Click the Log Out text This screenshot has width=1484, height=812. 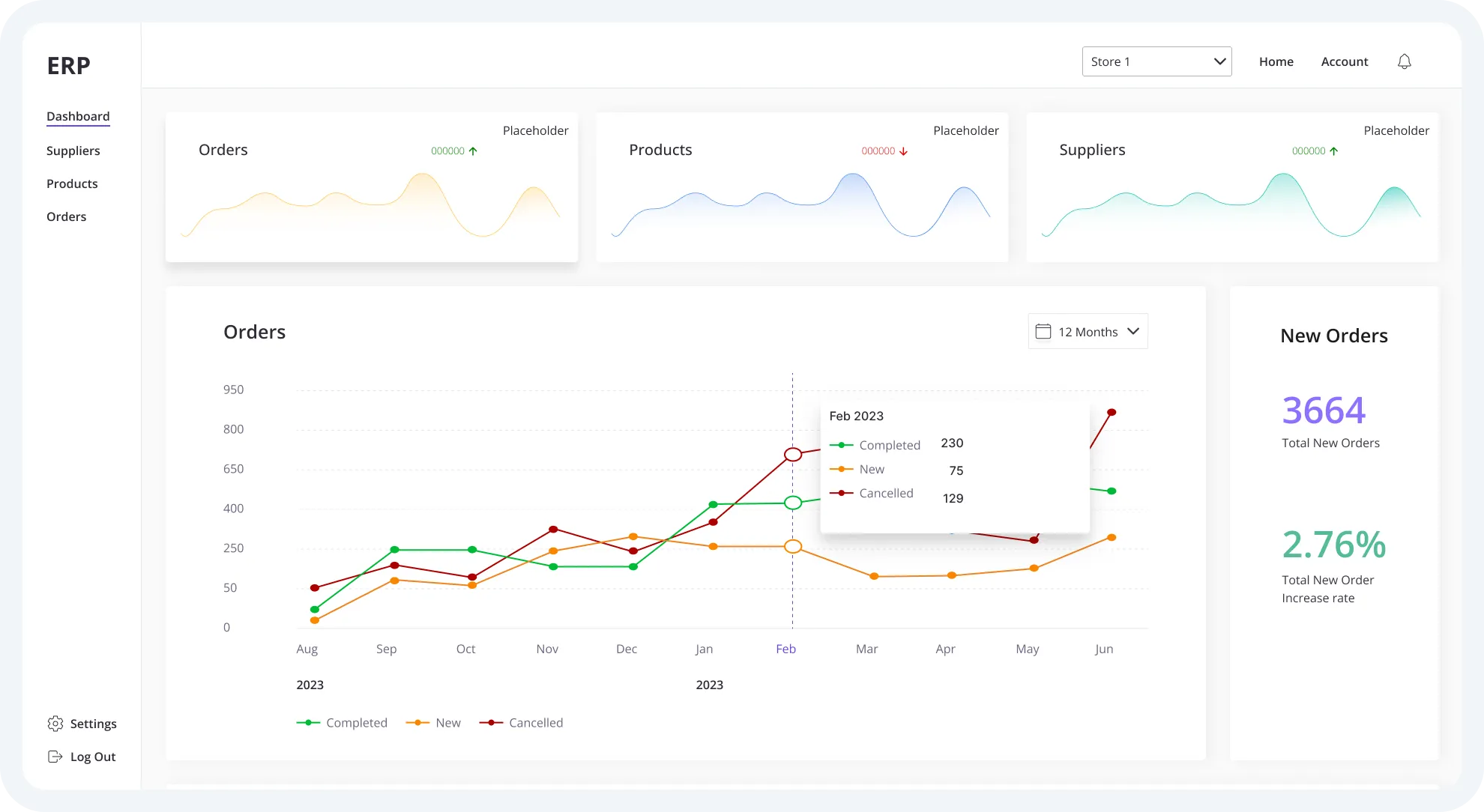92,757
